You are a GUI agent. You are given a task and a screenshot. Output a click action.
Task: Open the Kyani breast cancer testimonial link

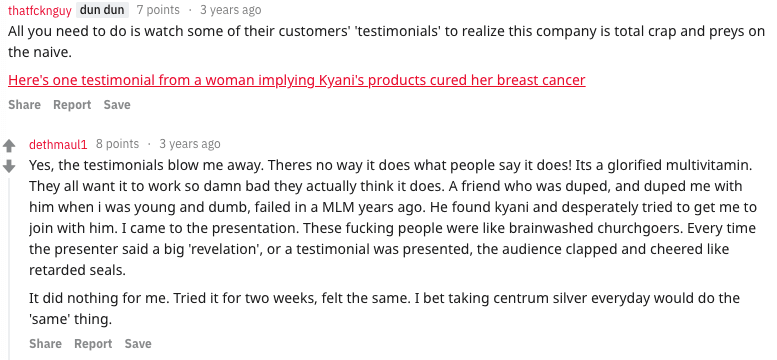tap(297, 80)
